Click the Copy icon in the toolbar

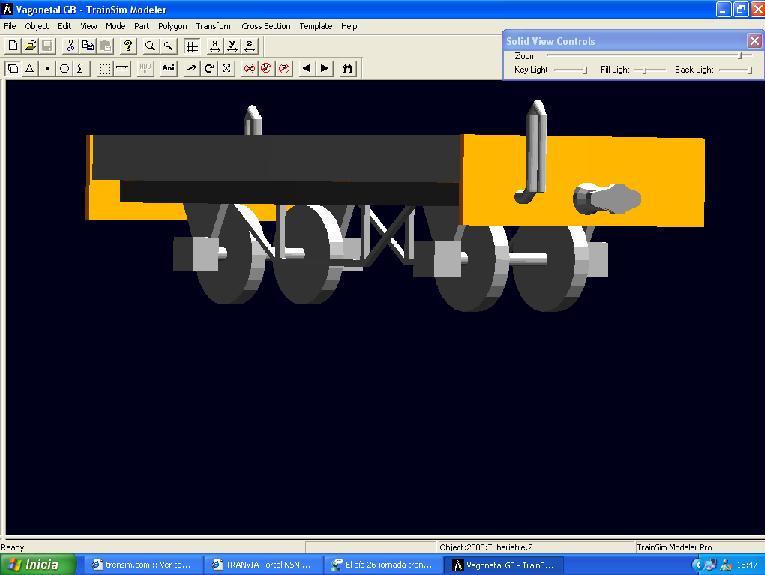coord(88,46)
